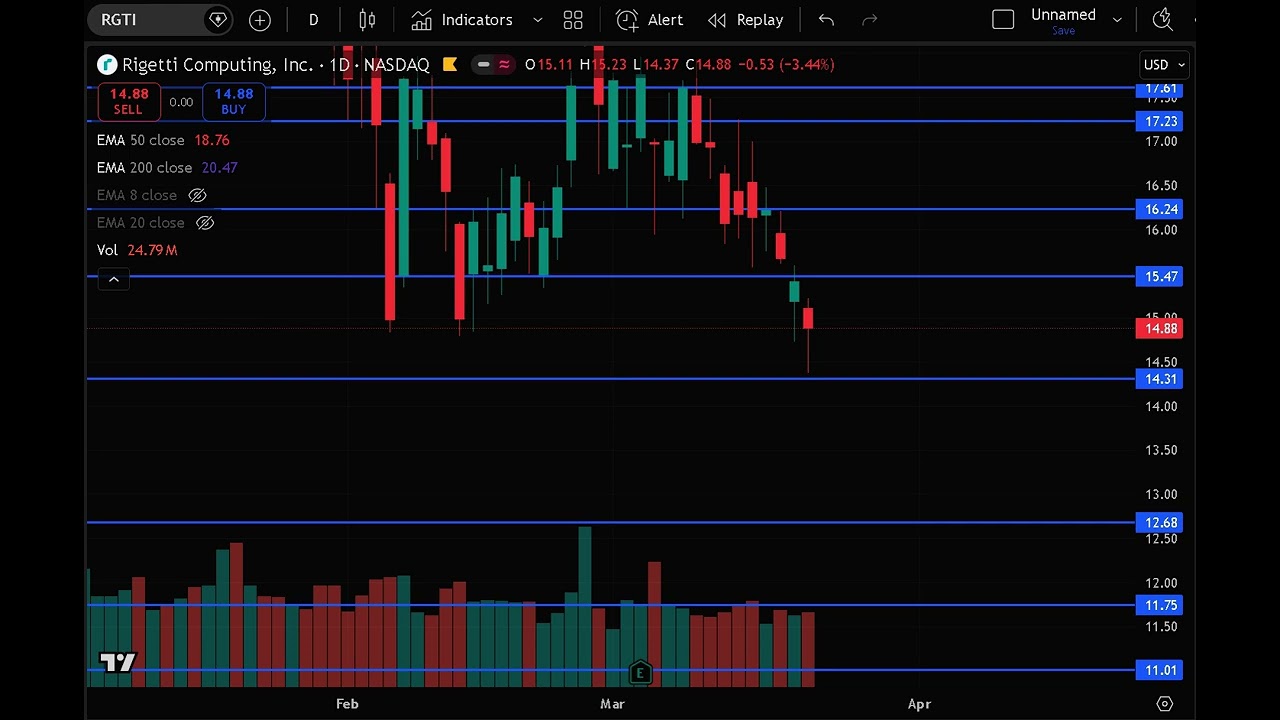
Task: Click the -0.53 (-3.44%) change value
Action: (x=786, y=65)
